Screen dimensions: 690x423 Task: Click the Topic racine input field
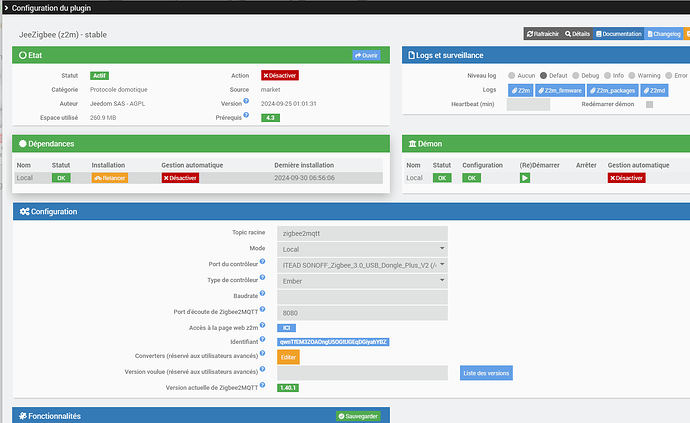tap(362, 233)
